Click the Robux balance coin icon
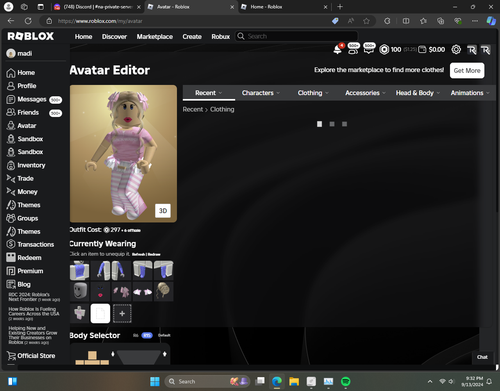The height and width of the screenshot is (391, 500). coord(384,50)
